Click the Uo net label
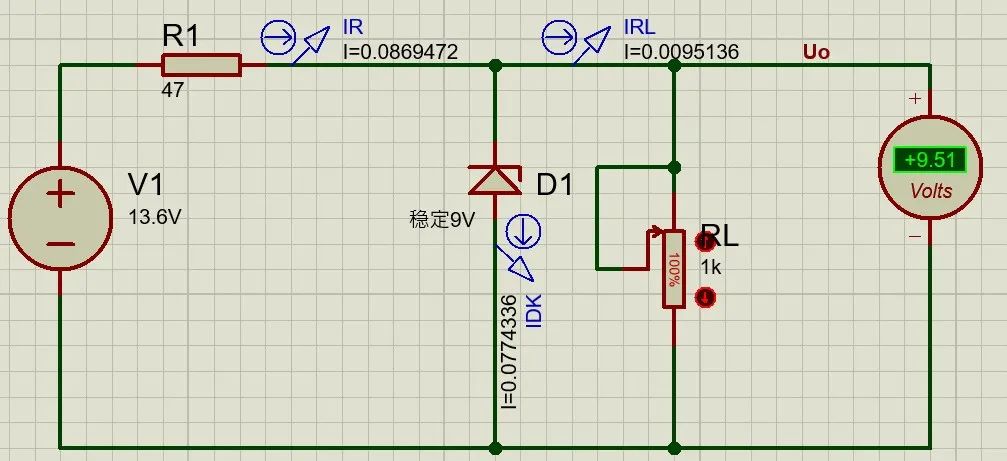1007x461 pixels. pos(816,52)
